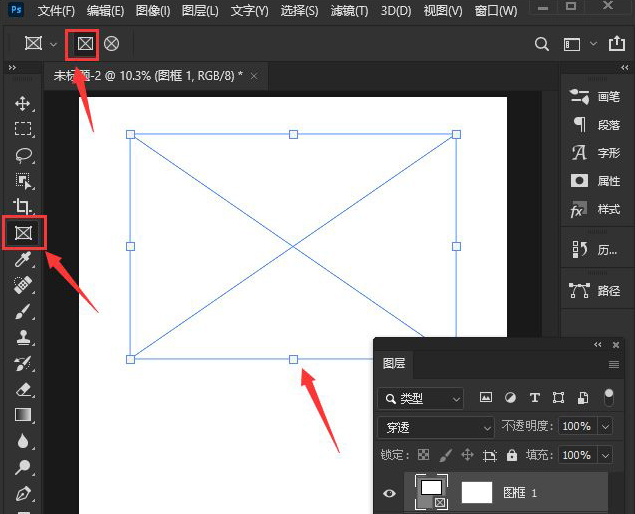Open the 滤镜(T) menu
Image resolution: width=635 pixels, height=514 pixels.
[x=349, y=11]
